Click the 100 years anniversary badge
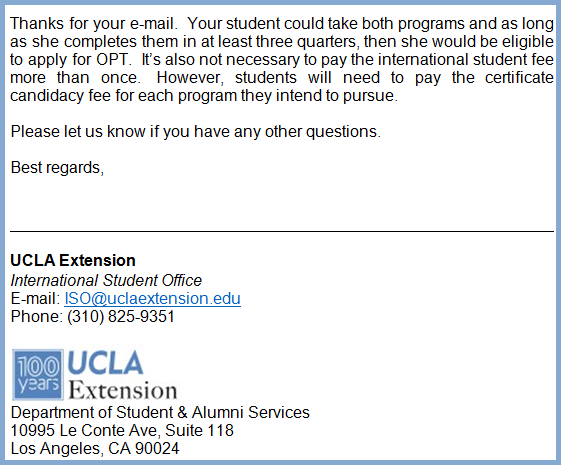The width and height of the screenshot is (561, 465). pos(38,375)
